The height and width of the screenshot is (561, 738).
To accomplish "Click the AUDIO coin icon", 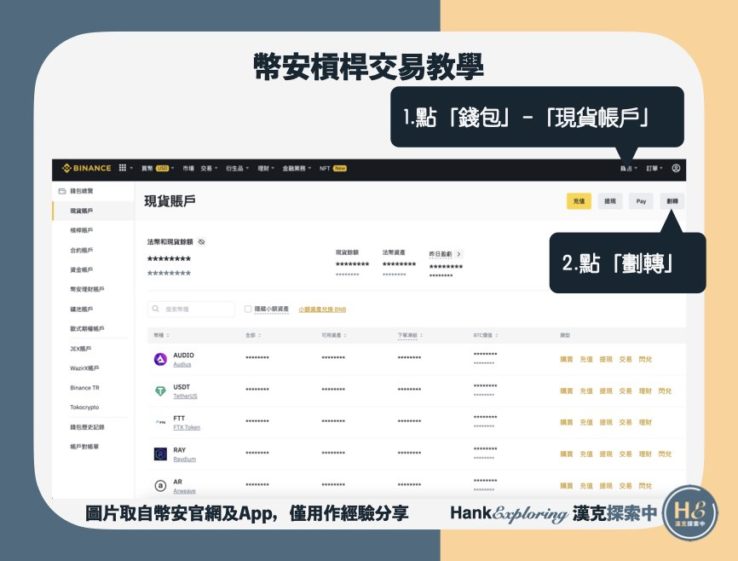I will pos(160,360).
